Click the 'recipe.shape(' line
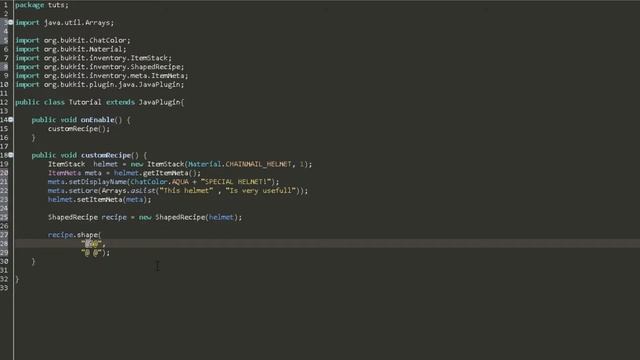The height and width of the screenshot is (360, 640). coord(74,235)
